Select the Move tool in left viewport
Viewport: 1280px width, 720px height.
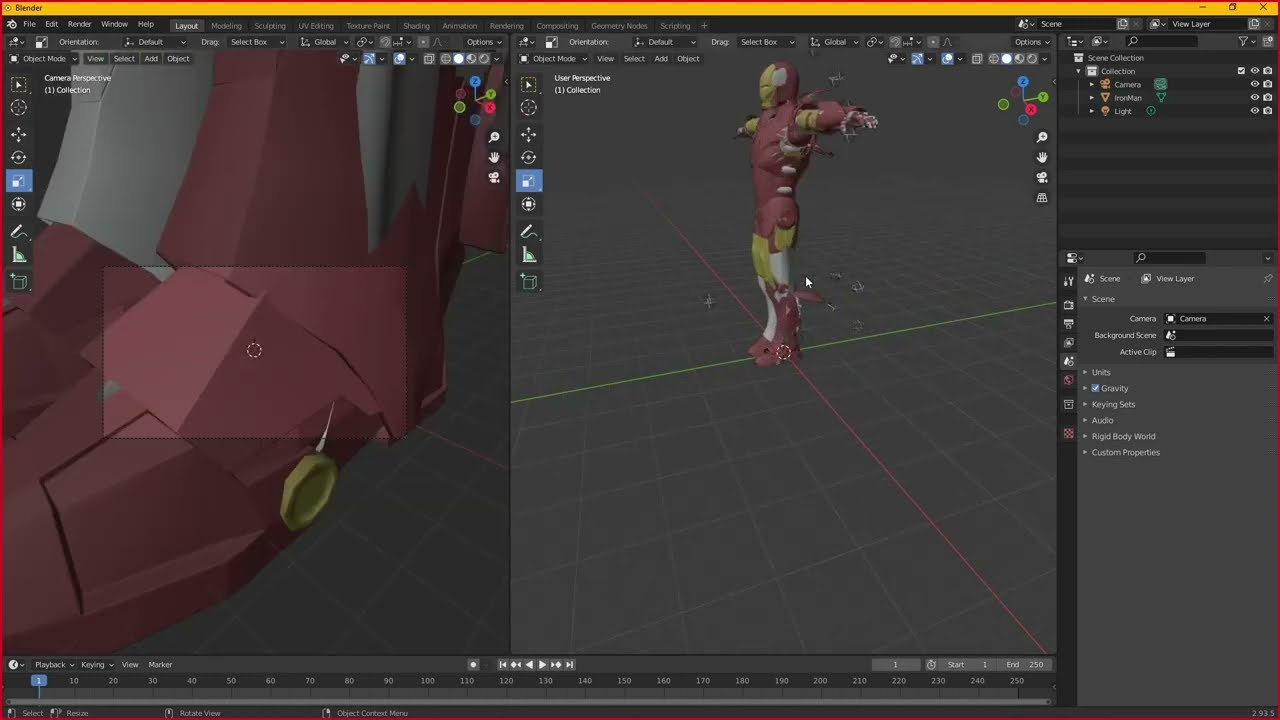(x=19, y=134)
